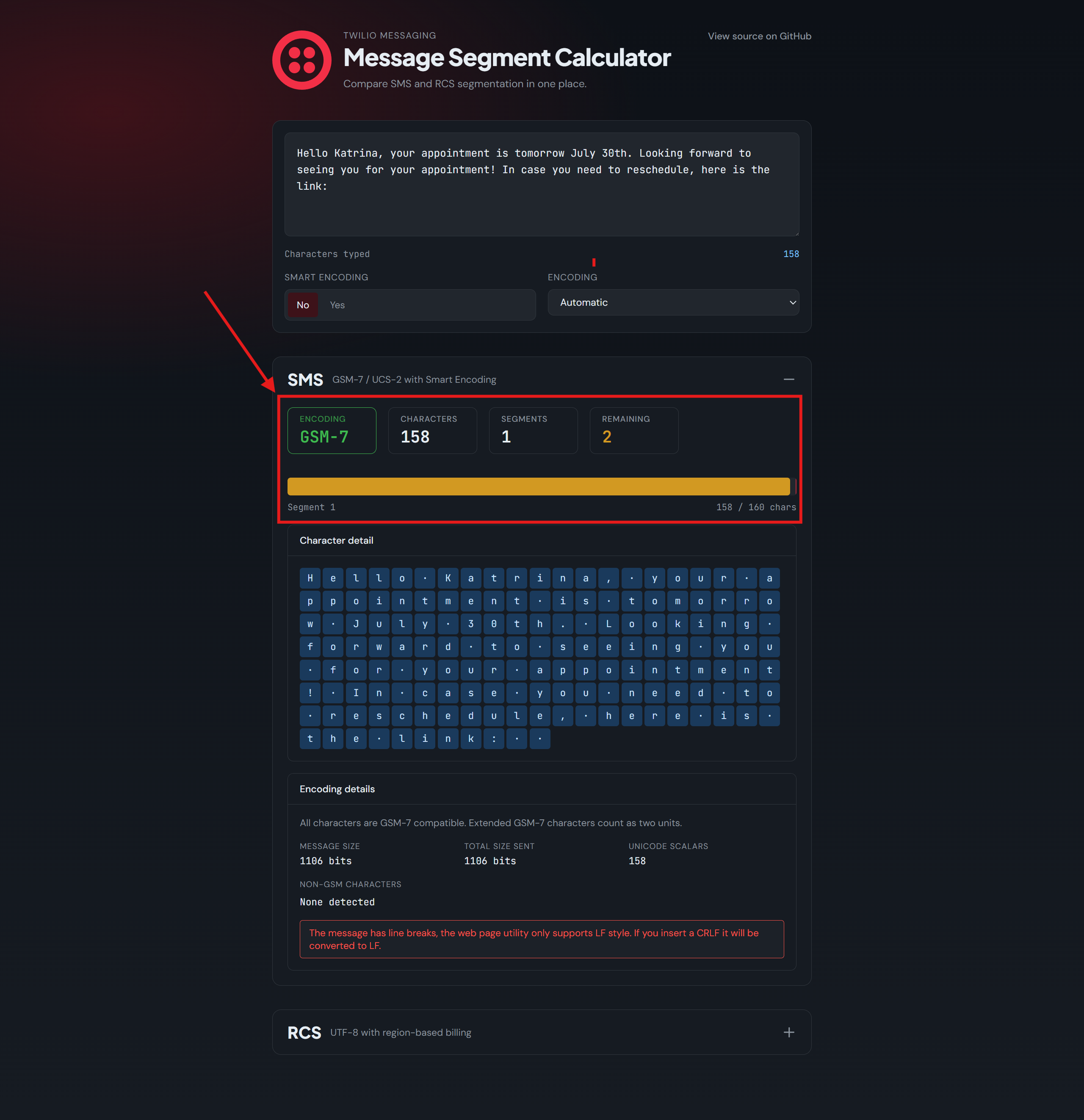
Task: Click the Unicode Scalars 158 value
Action: tap(637, 860)
